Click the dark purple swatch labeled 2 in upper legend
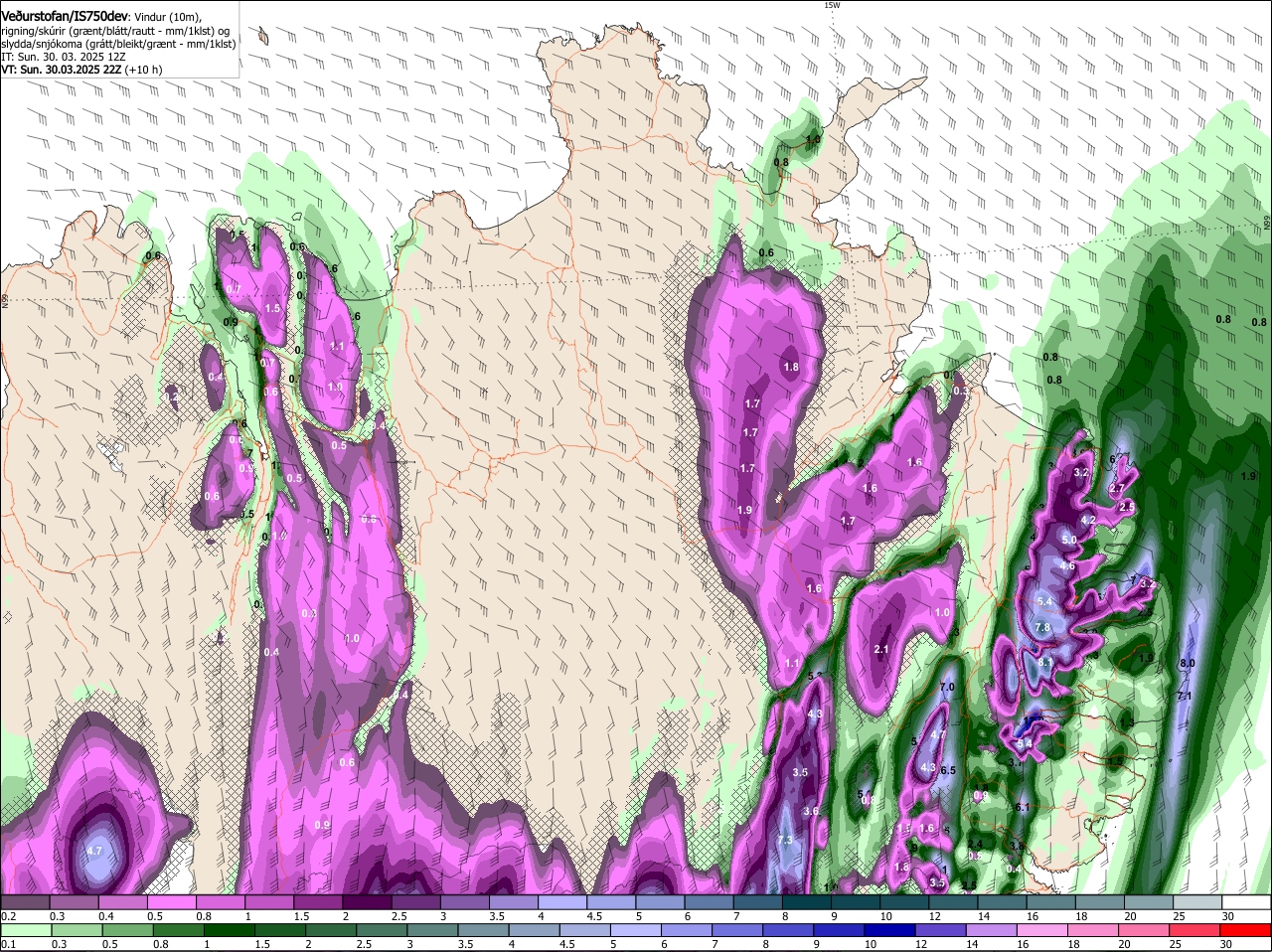 [367, 902]
